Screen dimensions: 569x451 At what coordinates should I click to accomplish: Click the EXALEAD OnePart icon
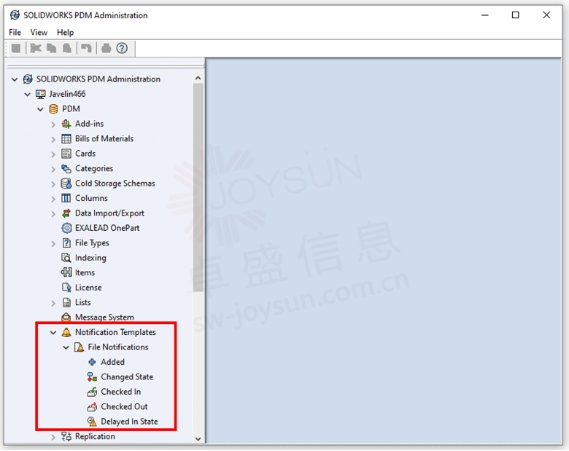66,228
